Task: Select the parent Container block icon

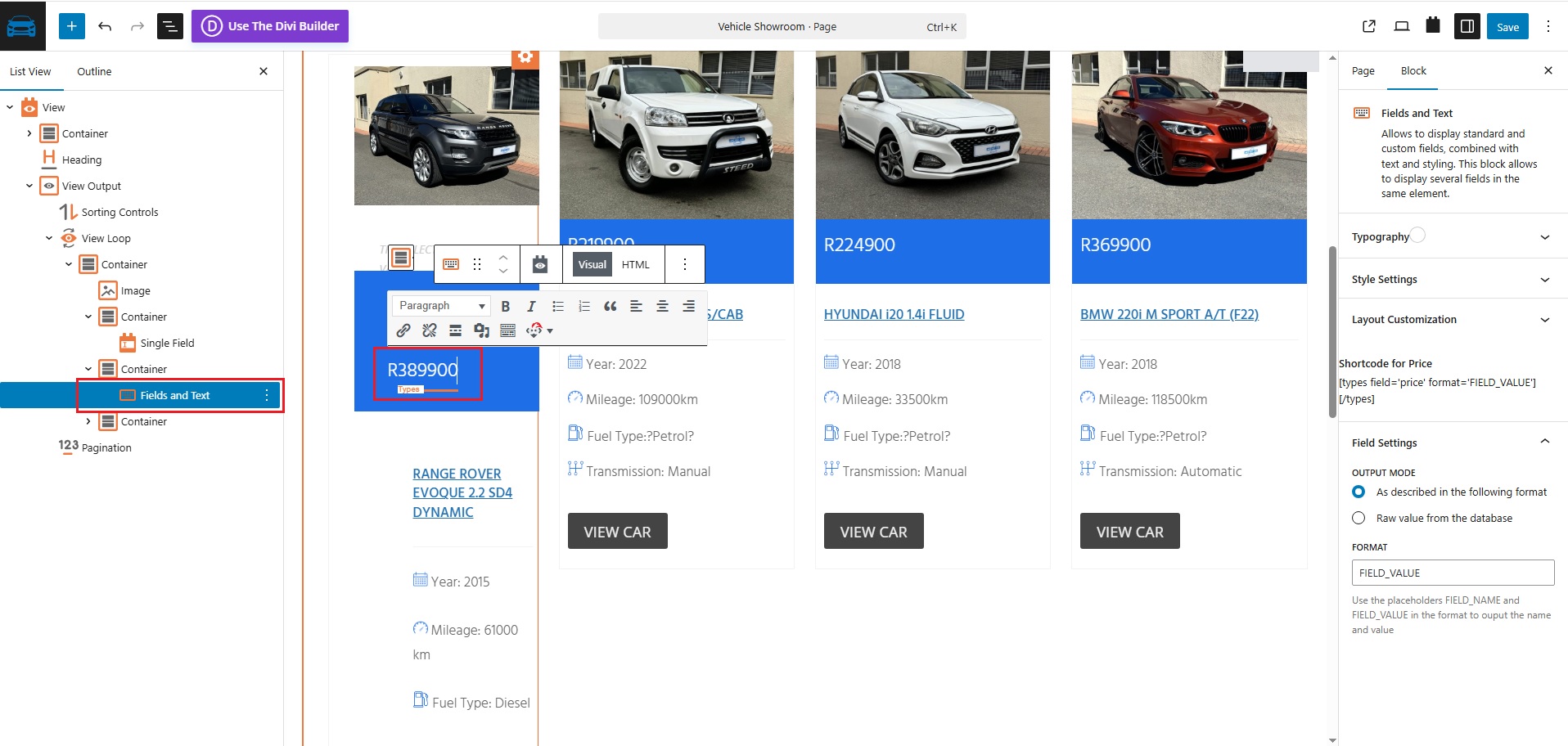Action: tap(401, 258)
